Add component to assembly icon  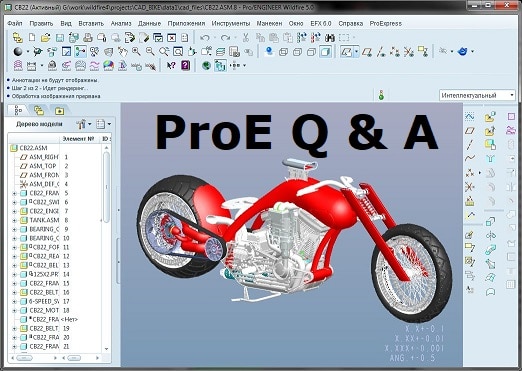coord(490,116)
